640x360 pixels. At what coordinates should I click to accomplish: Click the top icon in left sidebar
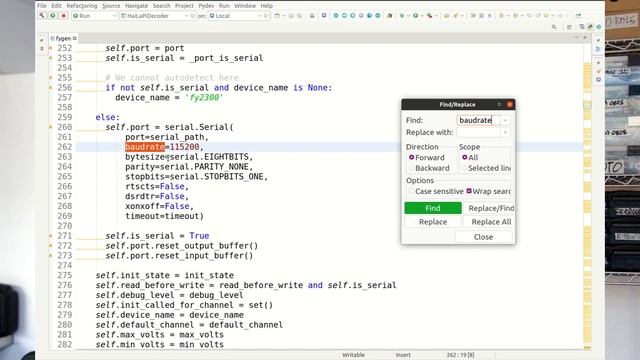tap(42, 40)
